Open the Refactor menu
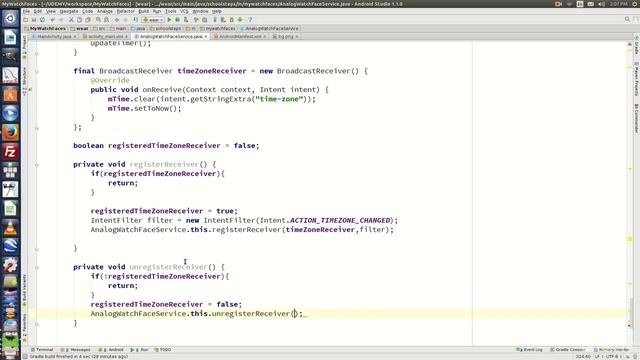The image size is (640, 360). [x=125, y=11]
